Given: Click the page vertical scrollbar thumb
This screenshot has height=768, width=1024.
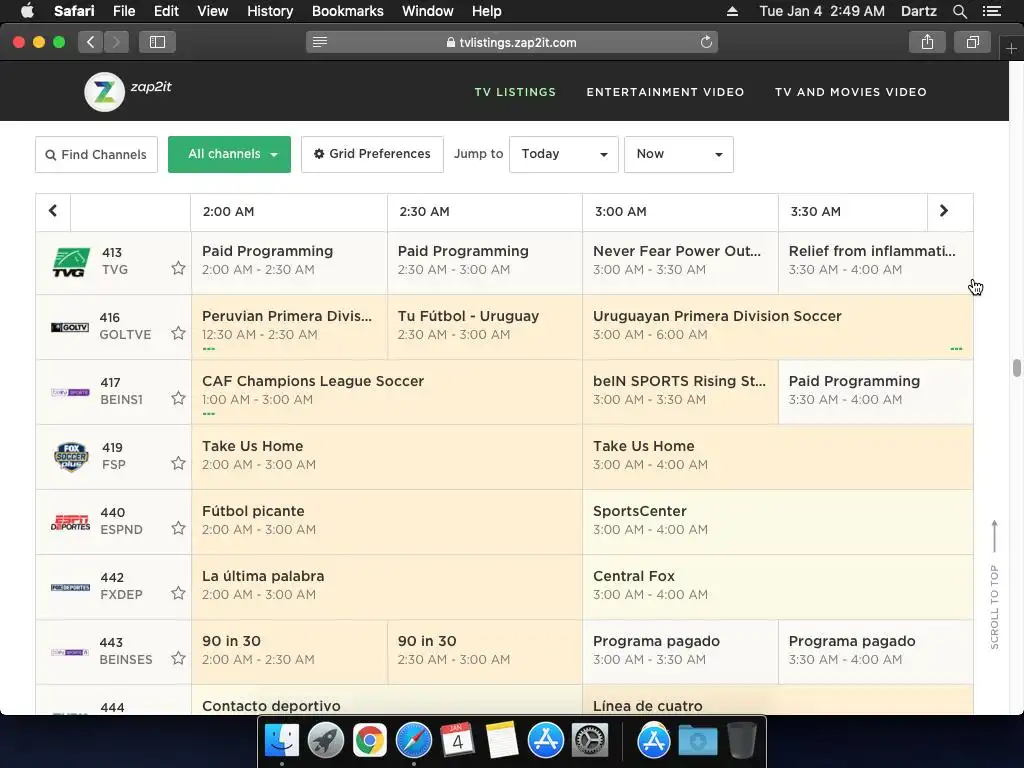Looking at the screenshot, I should (x=1016, y=368).
